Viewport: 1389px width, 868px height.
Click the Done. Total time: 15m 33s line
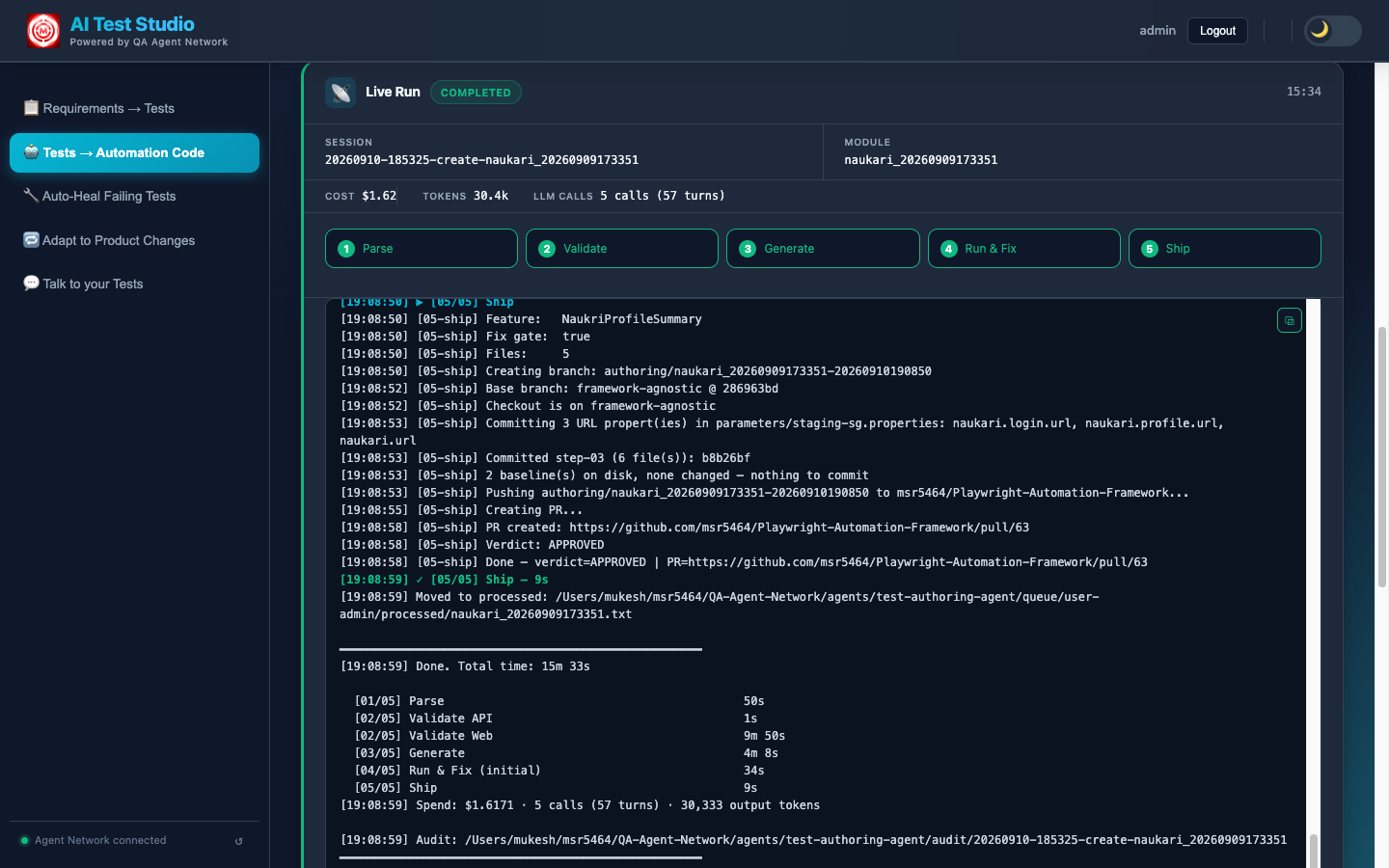point(465,666)
